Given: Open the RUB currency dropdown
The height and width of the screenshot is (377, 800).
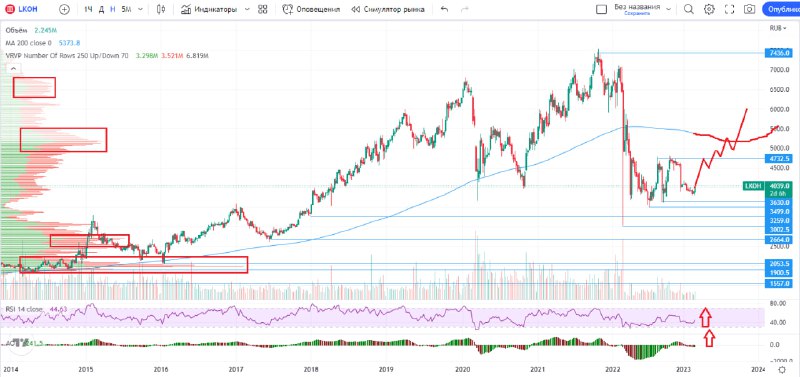Looking at the screenshot, I should coord(778,29).
